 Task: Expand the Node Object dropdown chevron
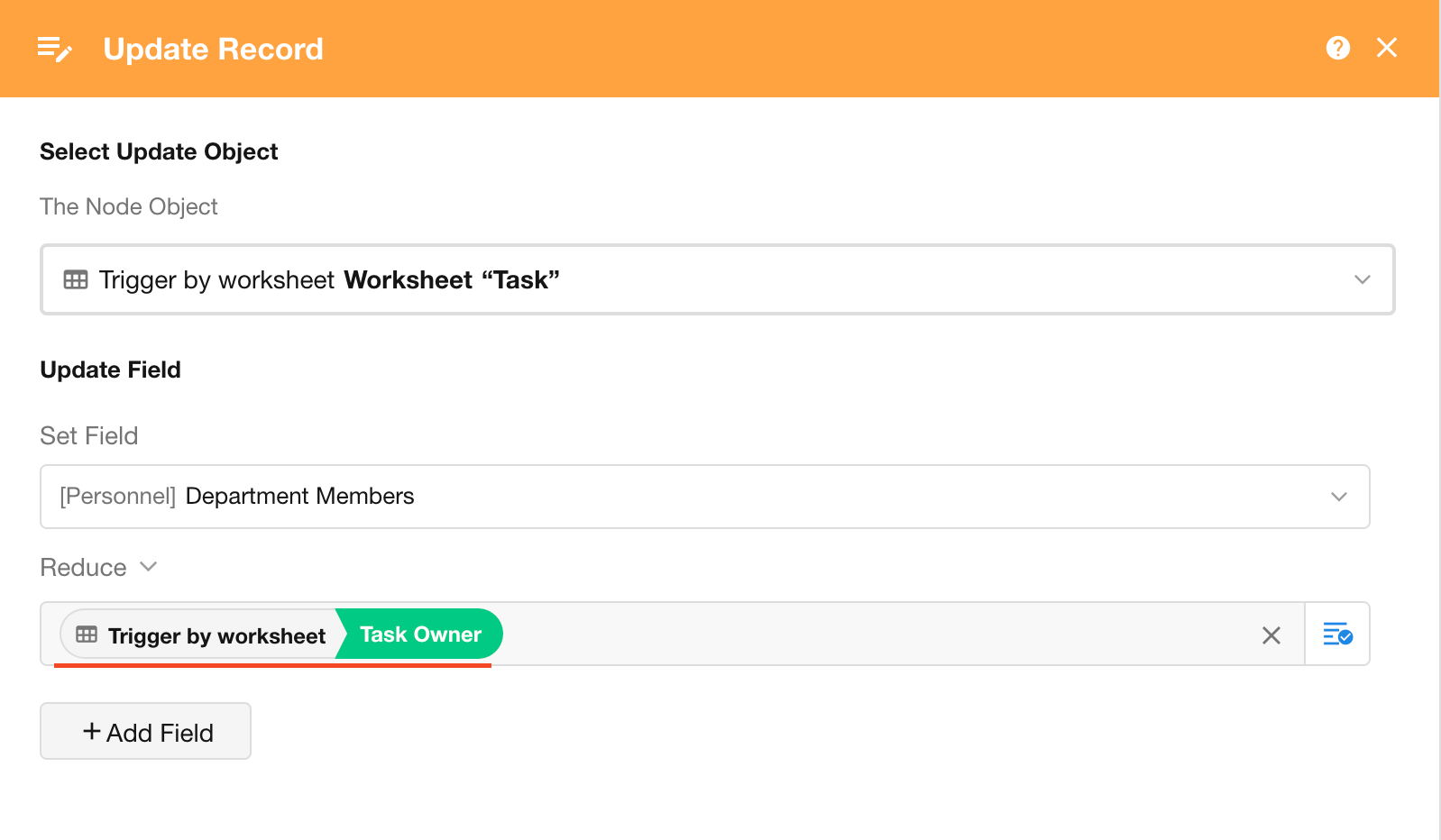1363,279
